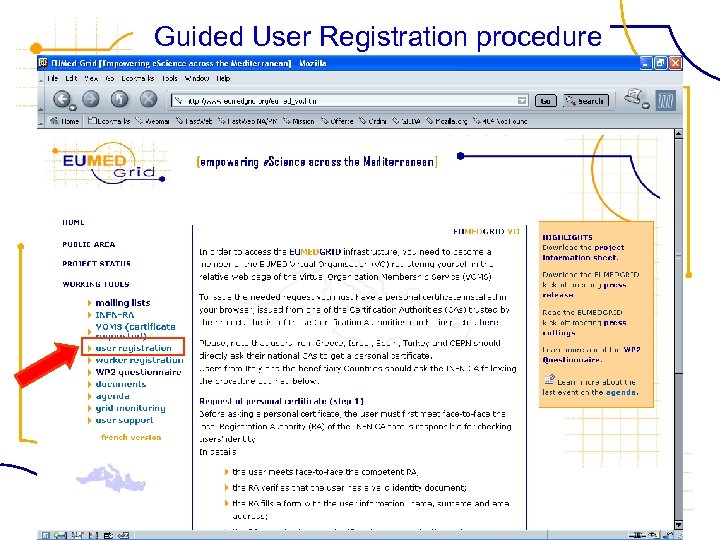Open the mailing lists link
Image resolution: width=720 pixels, height=540 pixels.
[x=123, y=303]
